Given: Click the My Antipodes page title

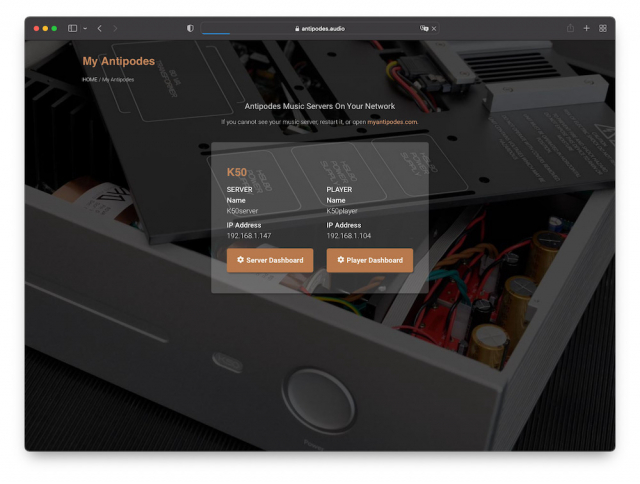Looking at the screenshot, I should [119, 61].
